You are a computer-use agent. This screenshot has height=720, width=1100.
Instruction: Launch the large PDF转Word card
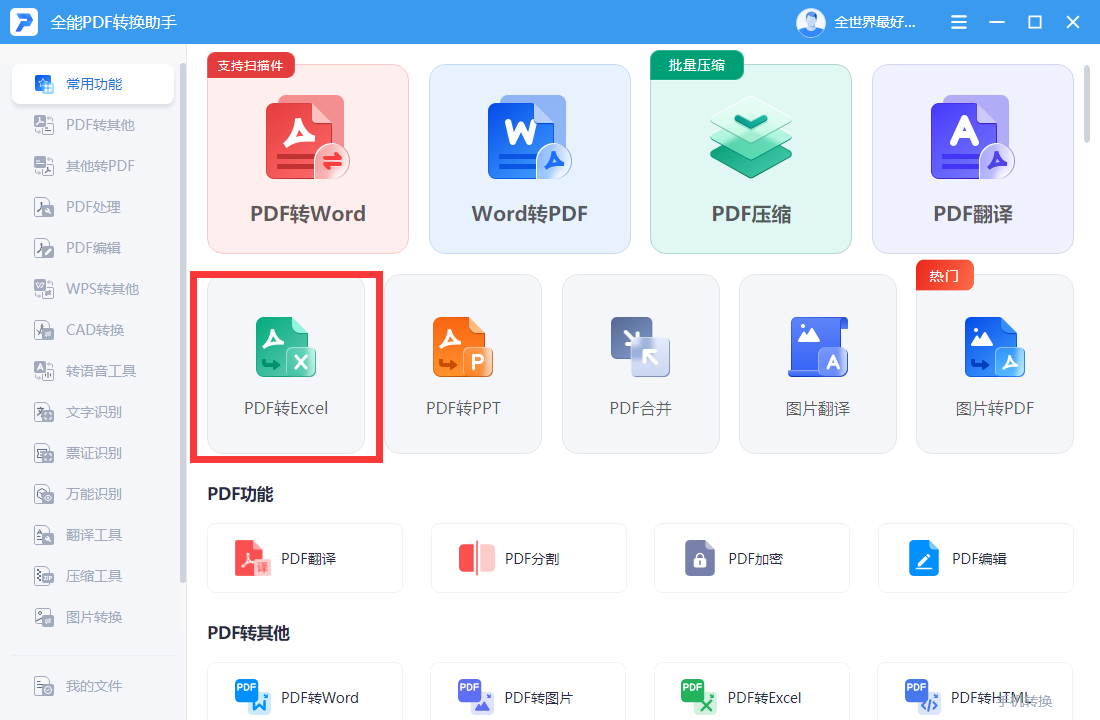pyautogui.click(x=308, y=159)
